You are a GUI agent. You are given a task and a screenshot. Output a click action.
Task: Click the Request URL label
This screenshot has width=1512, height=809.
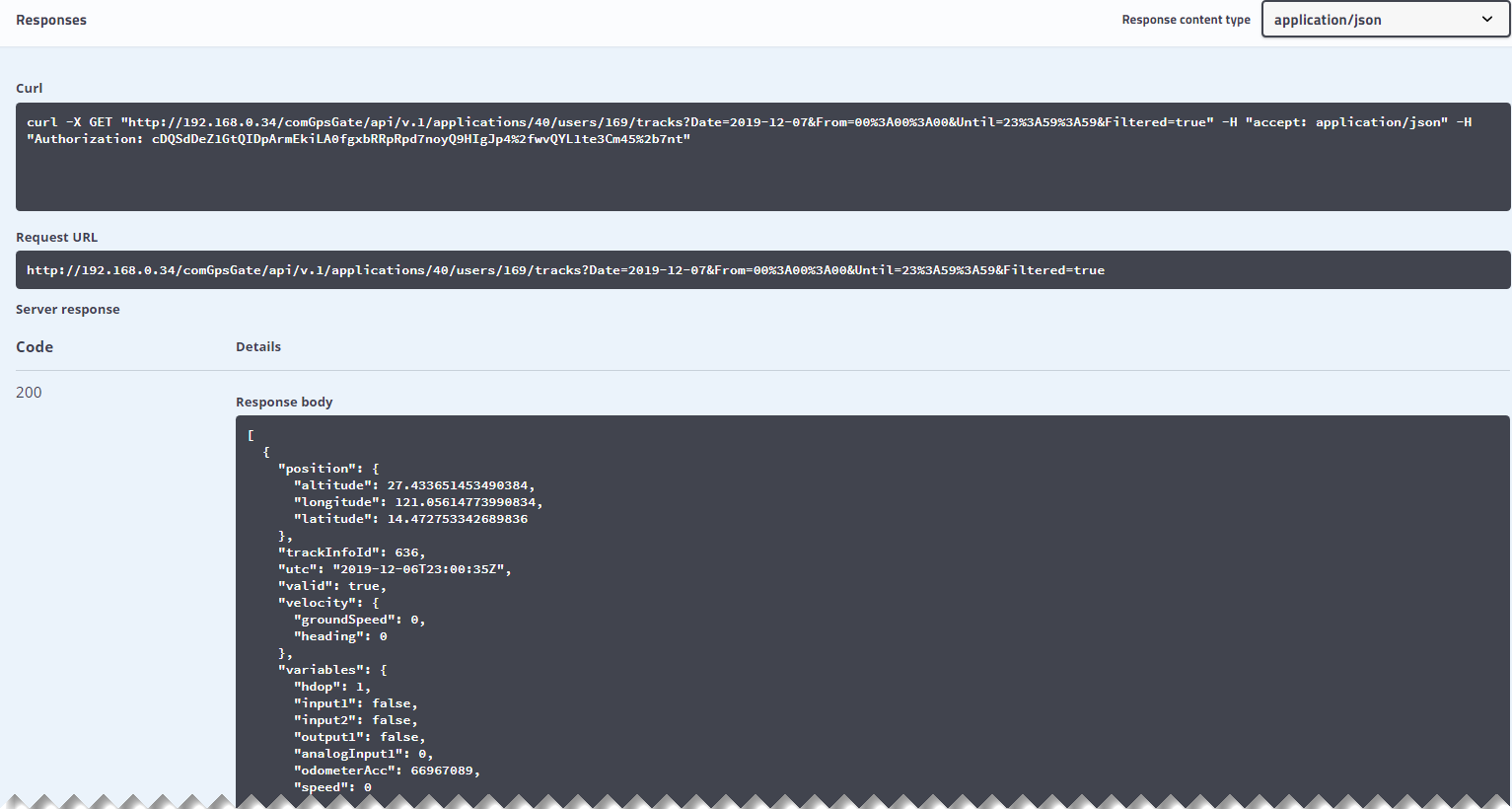coord(56,237)
